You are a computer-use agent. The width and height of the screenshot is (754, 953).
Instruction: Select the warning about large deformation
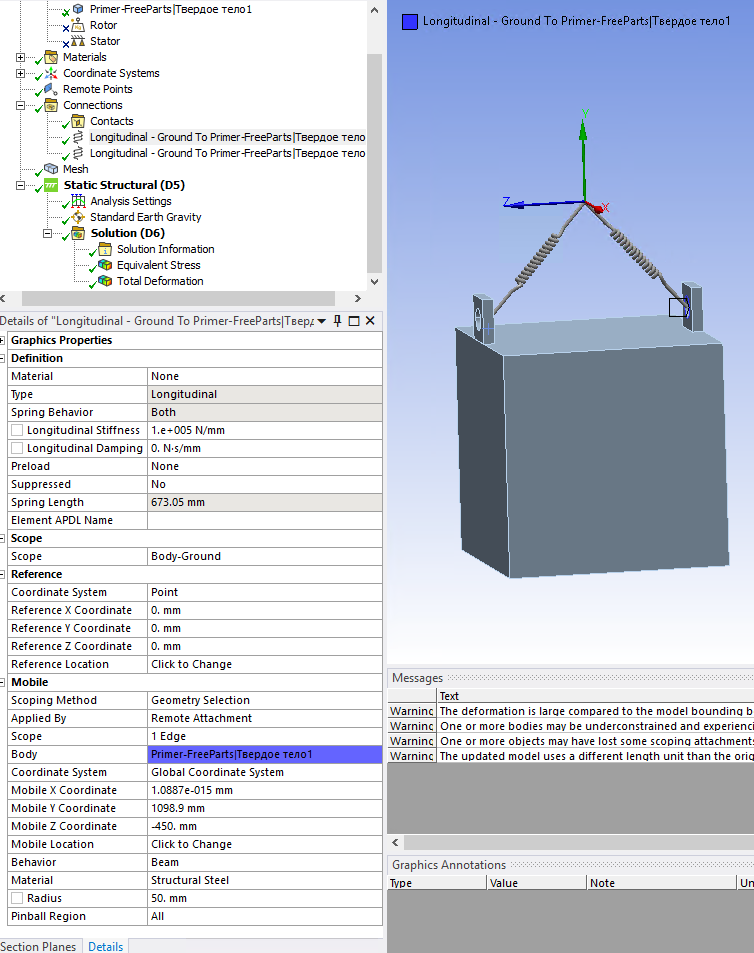point(571,711)
